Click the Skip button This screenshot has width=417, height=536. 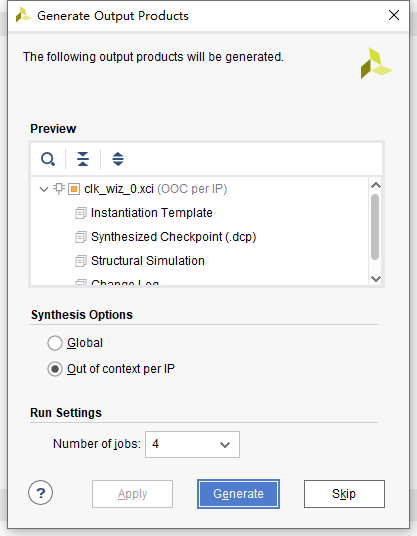pyautogui.click(x=344, y=494)
